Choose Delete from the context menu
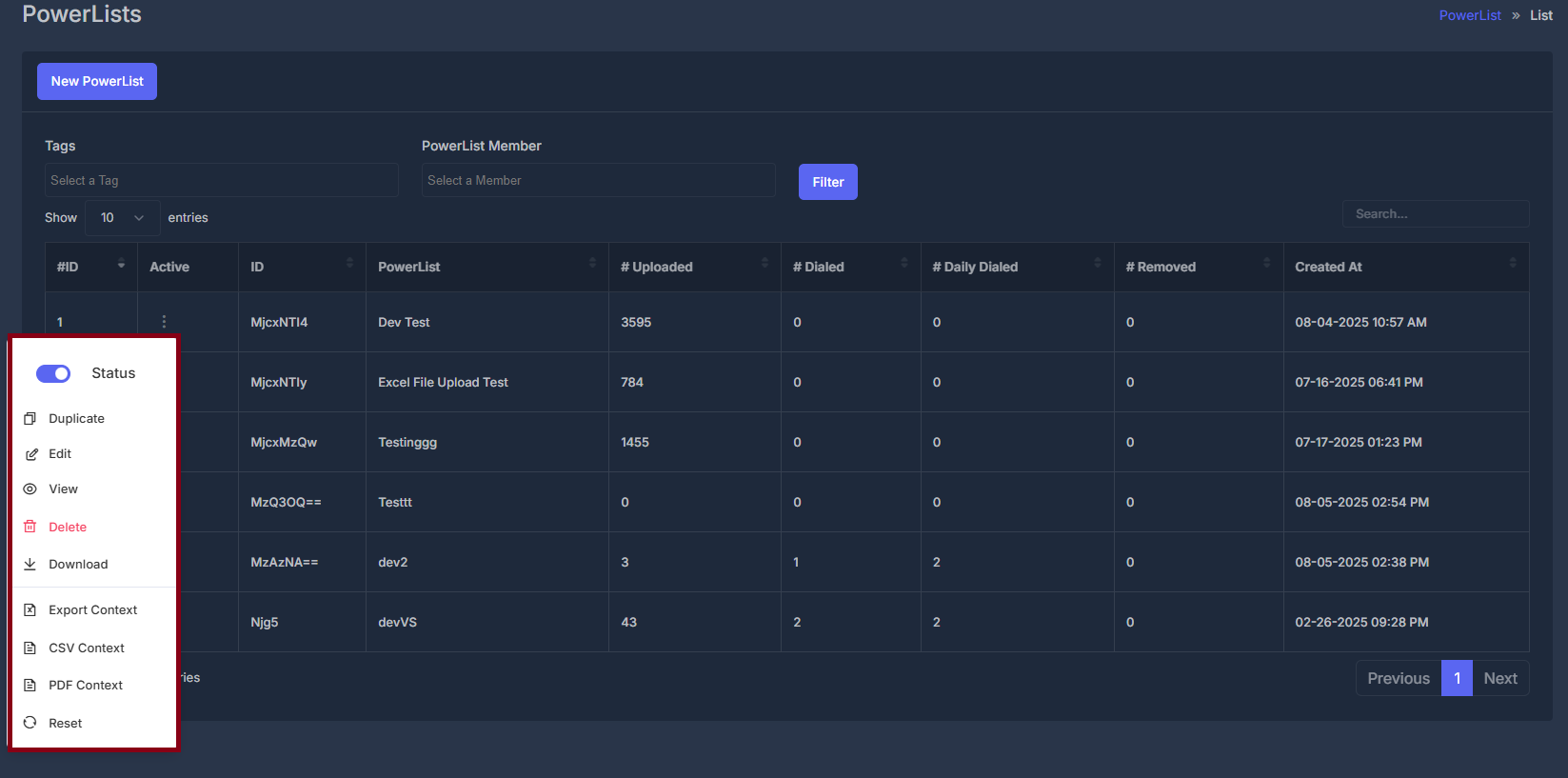Screen dimensions: 1568x778 click(68, 527)
